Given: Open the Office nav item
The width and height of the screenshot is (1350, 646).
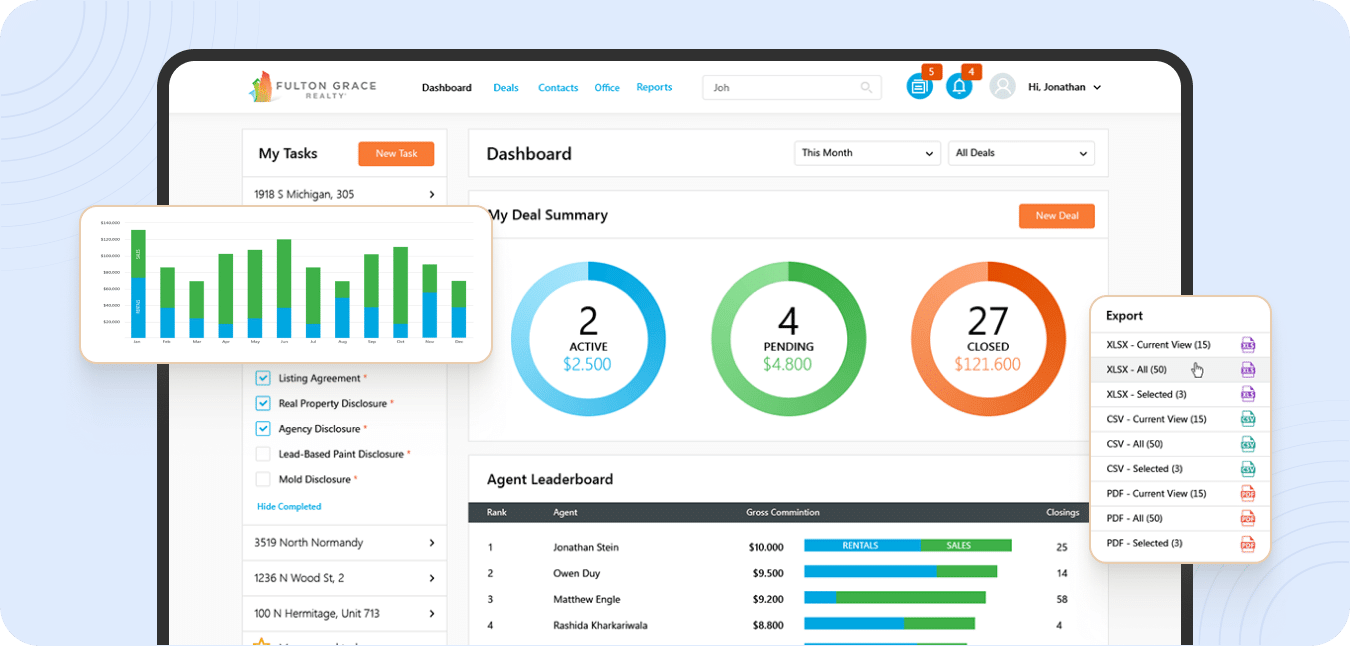Looking at the screenshot, I should (607, 88).
